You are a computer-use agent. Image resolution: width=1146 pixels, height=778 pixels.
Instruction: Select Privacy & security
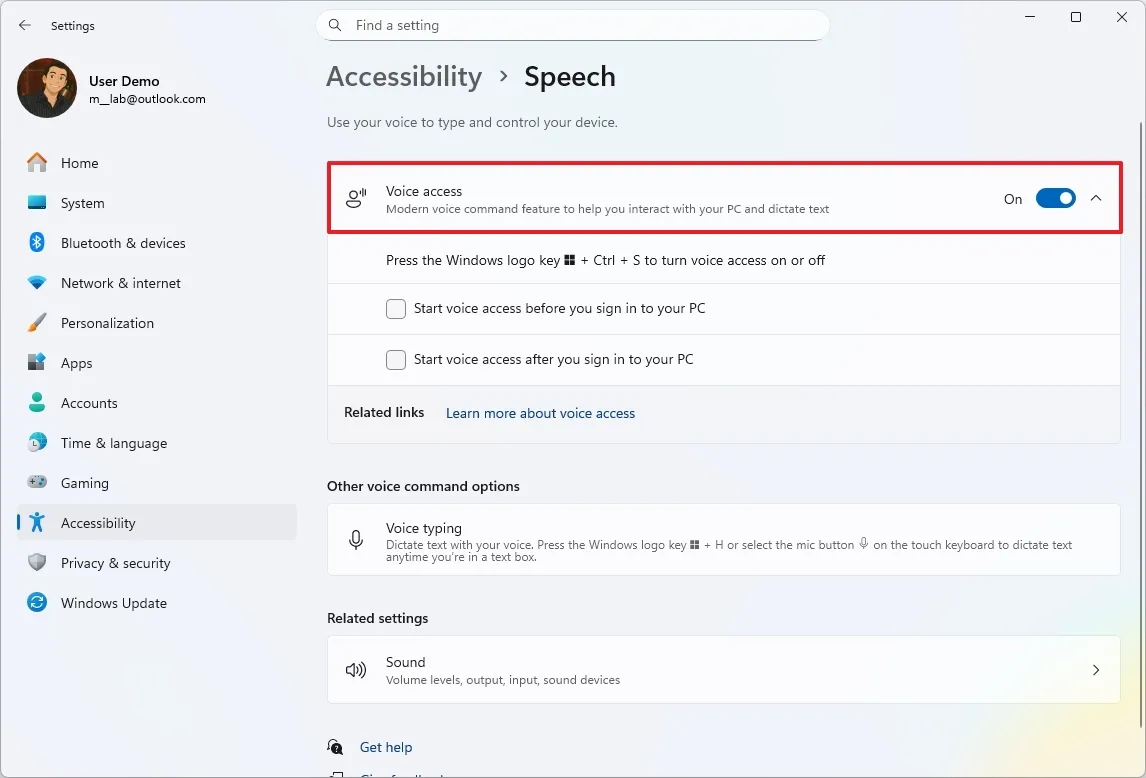(115, 563)
